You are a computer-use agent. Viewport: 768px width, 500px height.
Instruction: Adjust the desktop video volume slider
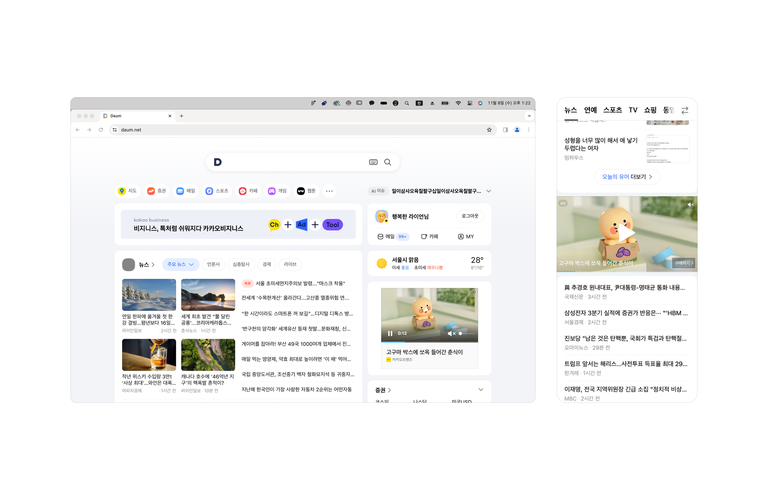point(467,333)
